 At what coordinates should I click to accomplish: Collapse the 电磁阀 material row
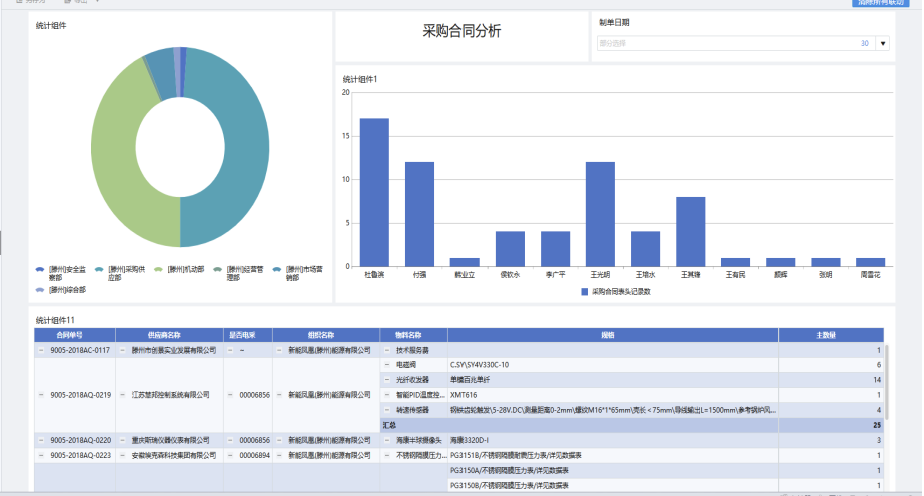click(387, 365)
